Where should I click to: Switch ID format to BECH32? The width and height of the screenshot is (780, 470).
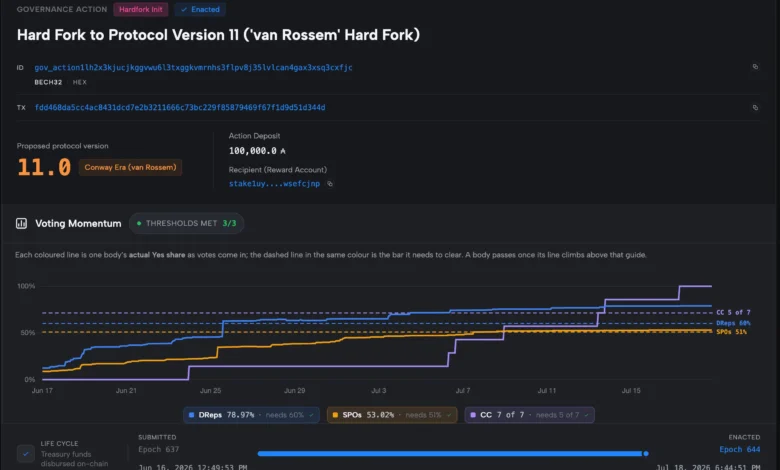point(48,82)
